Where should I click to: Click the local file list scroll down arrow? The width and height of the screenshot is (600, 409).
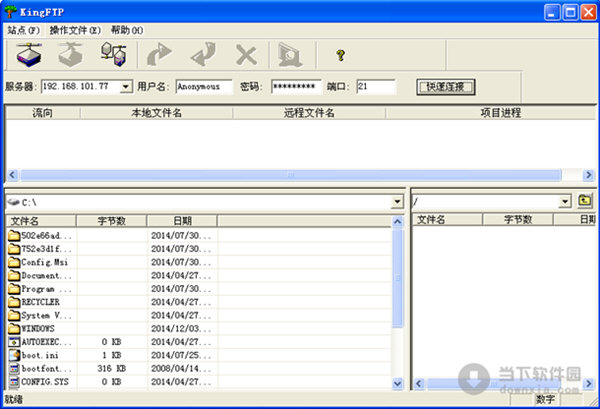398,383
